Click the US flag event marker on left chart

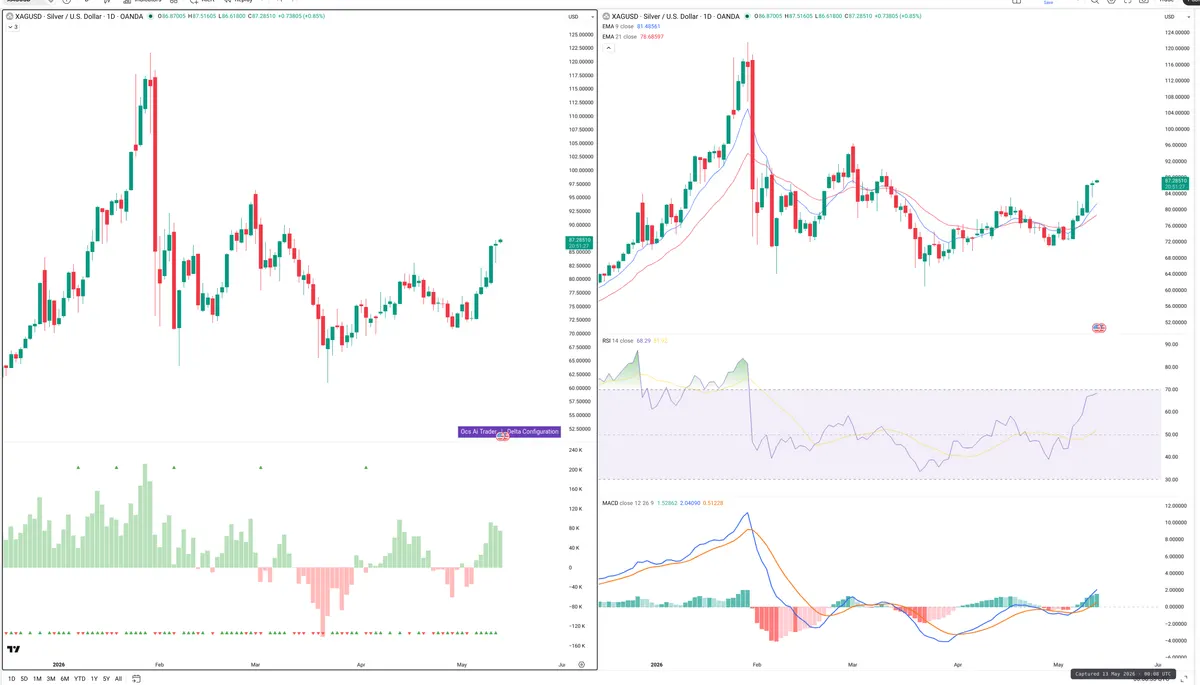tap(503, 437)
